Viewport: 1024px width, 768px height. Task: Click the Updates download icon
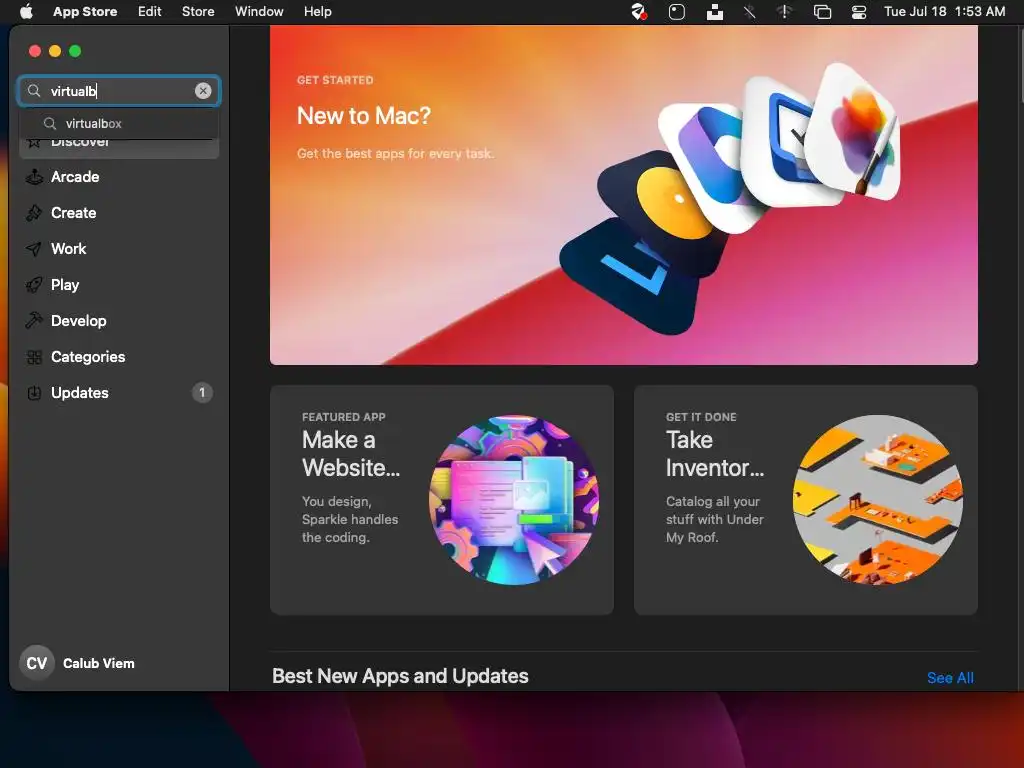coord(34,392)
